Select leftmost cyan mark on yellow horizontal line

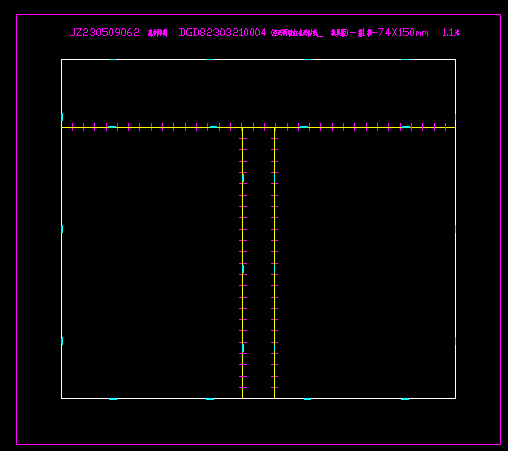(112, 127)
